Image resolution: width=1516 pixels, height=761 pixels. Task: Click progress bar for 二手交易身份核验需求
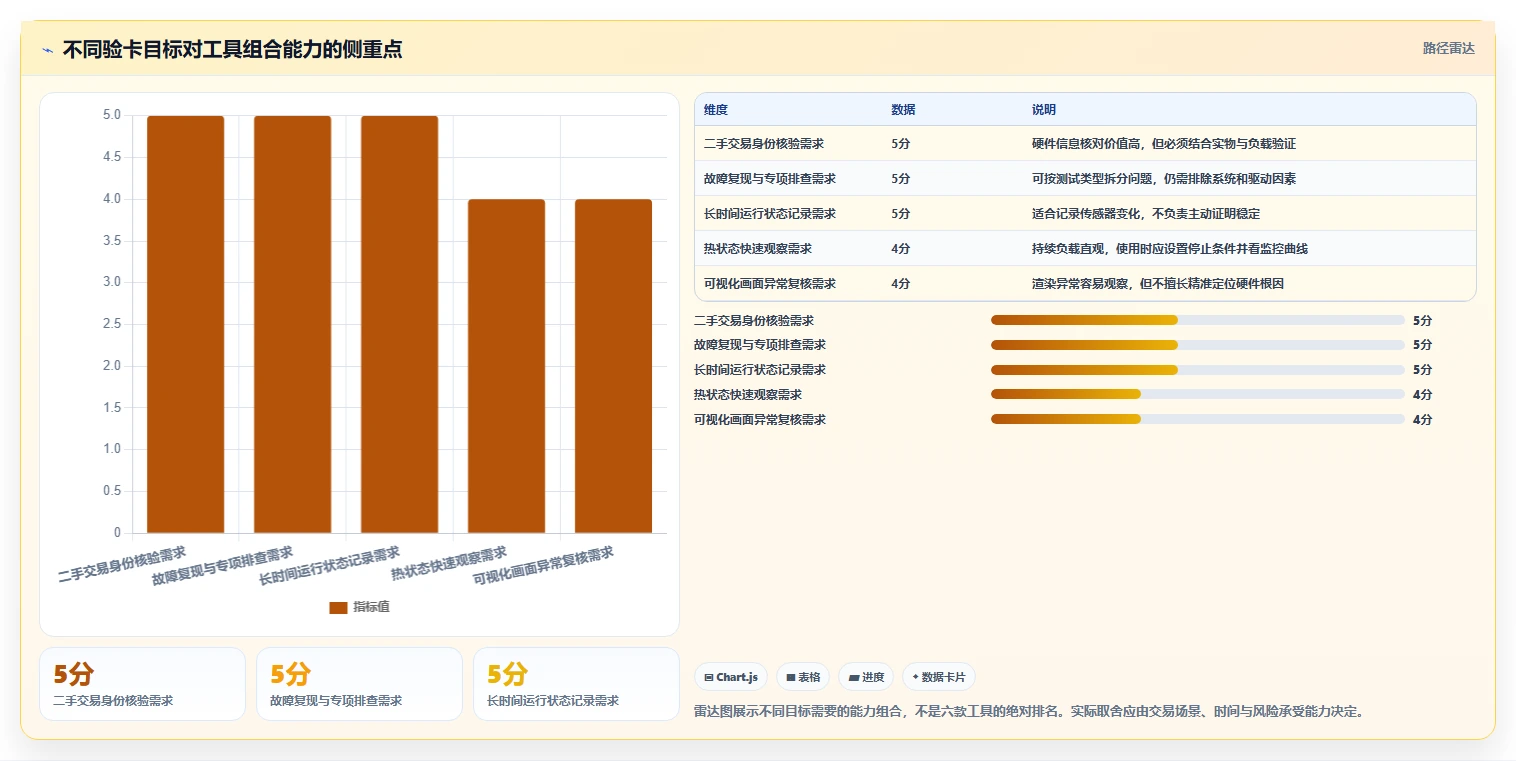click(x=1198, y=320)
